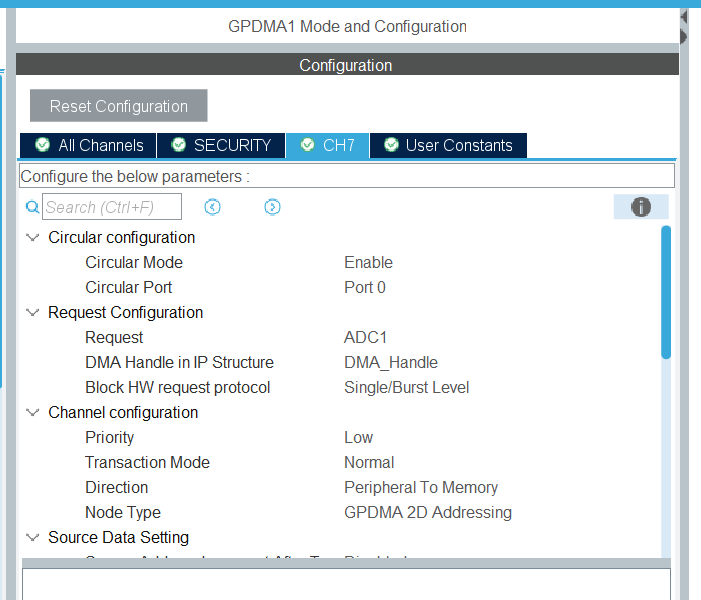701x600 pixels.
Task: Select the Direction parameter label
Action: click(x=117, y=488)
